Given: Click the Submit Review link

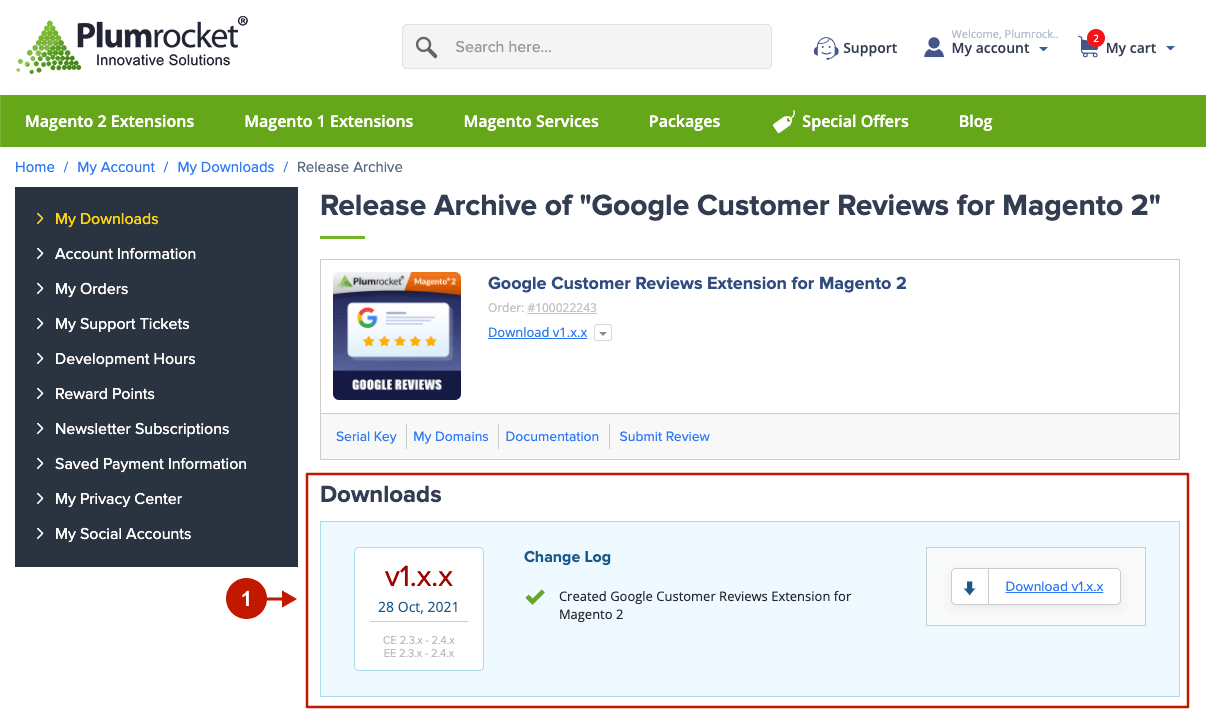Looking at the screenshot, I should (664, 437).
